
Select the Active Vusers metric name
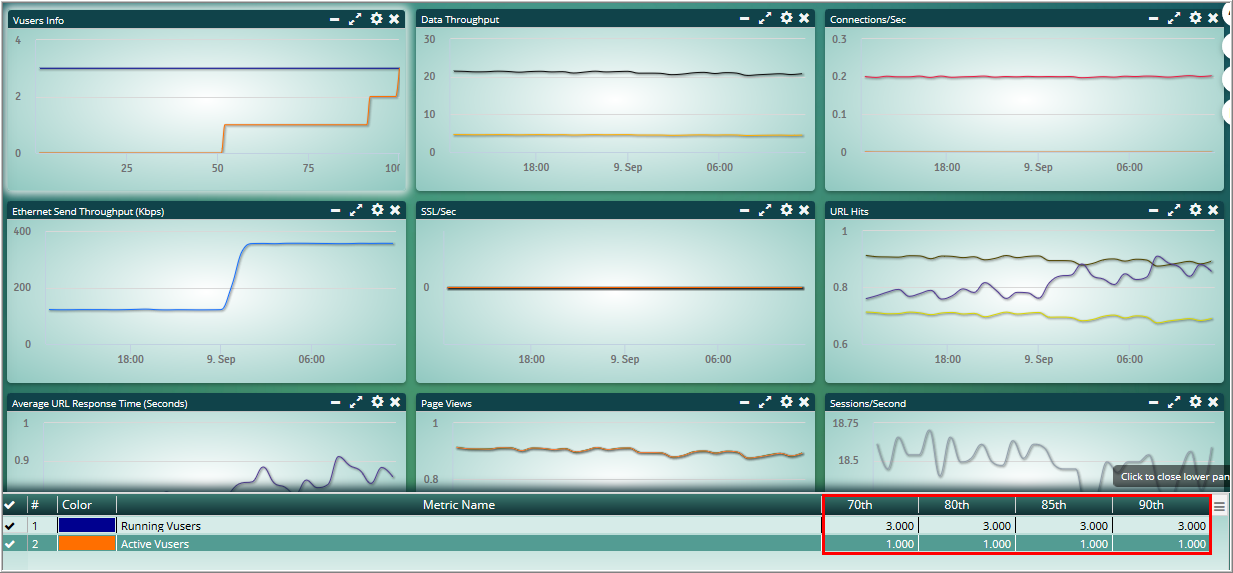155,544
